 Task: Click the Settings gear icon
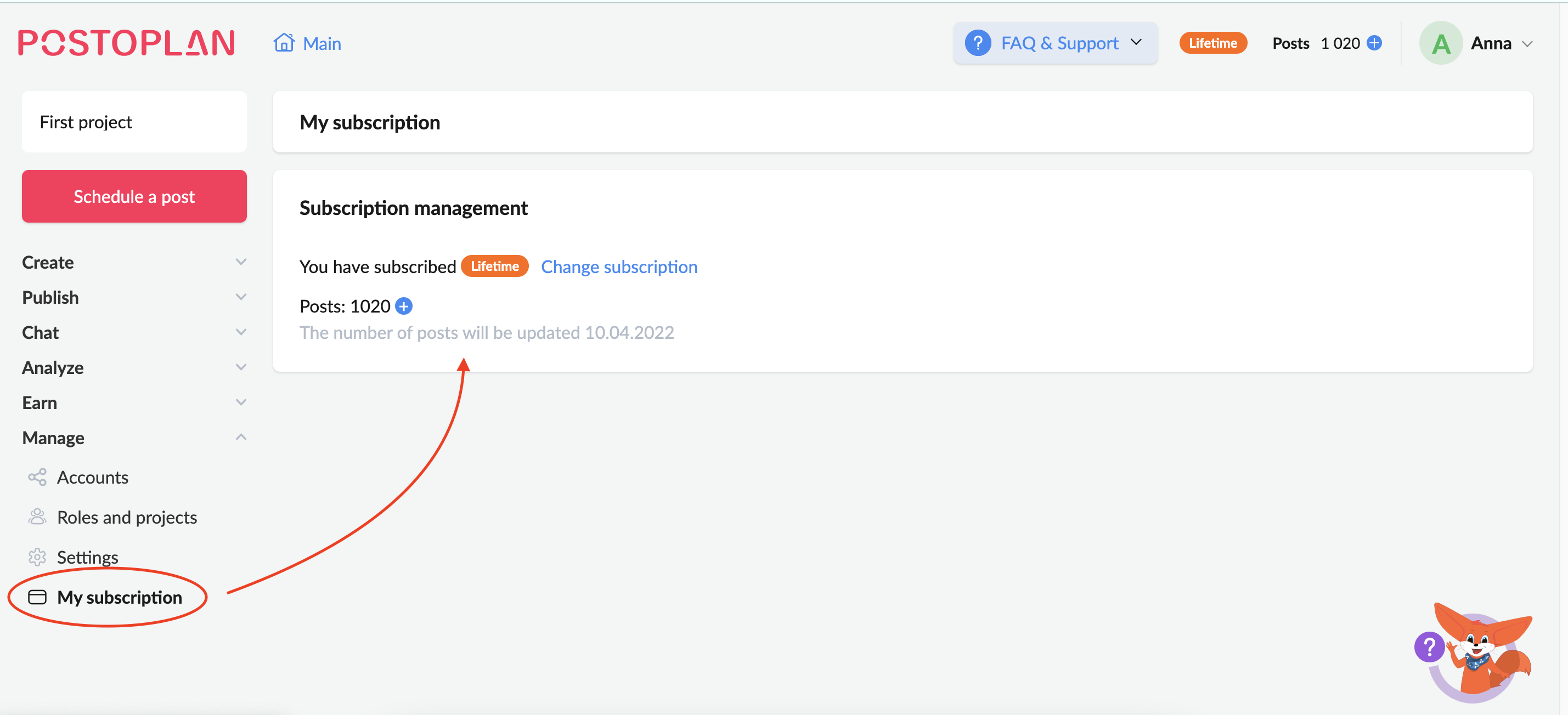[x=37, y=557]
